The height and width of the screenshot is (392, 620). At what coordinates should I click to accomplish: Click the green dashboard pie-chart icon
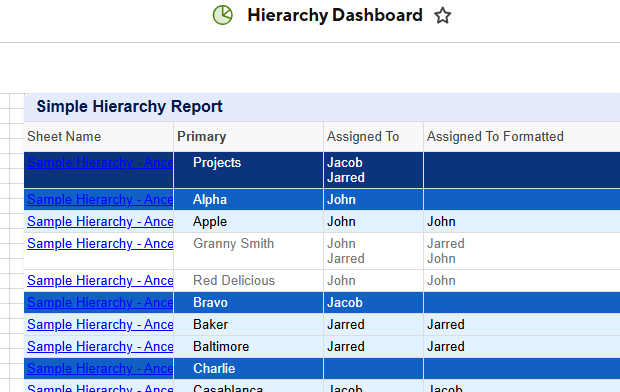click(223, 15)
